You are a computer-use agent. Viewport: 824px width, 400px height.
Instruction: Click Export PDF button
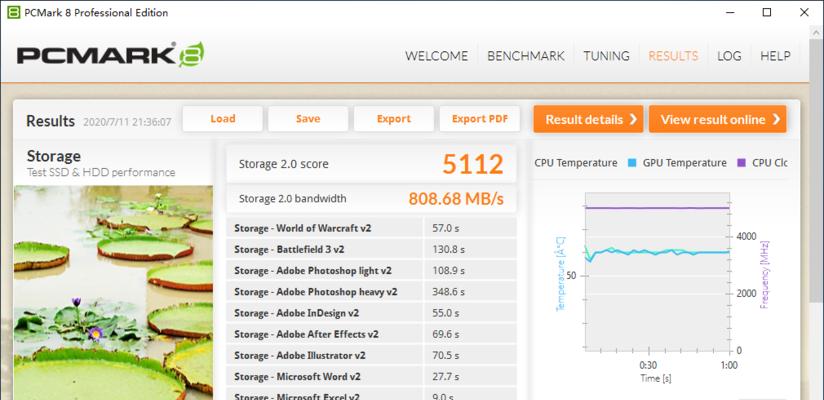(x=480, y=119)
